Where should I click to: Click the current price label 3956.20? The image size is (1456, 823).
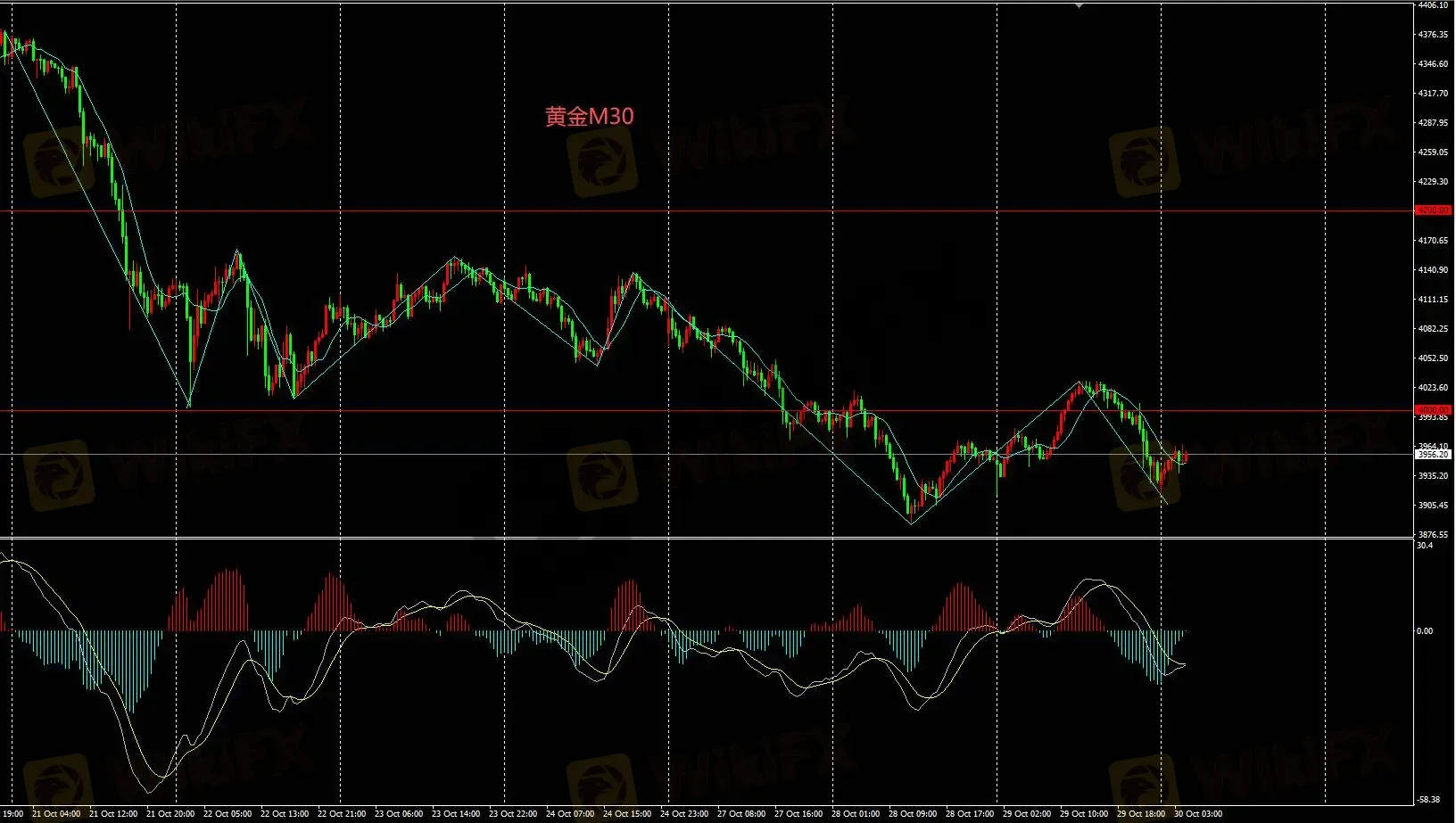1433,454
